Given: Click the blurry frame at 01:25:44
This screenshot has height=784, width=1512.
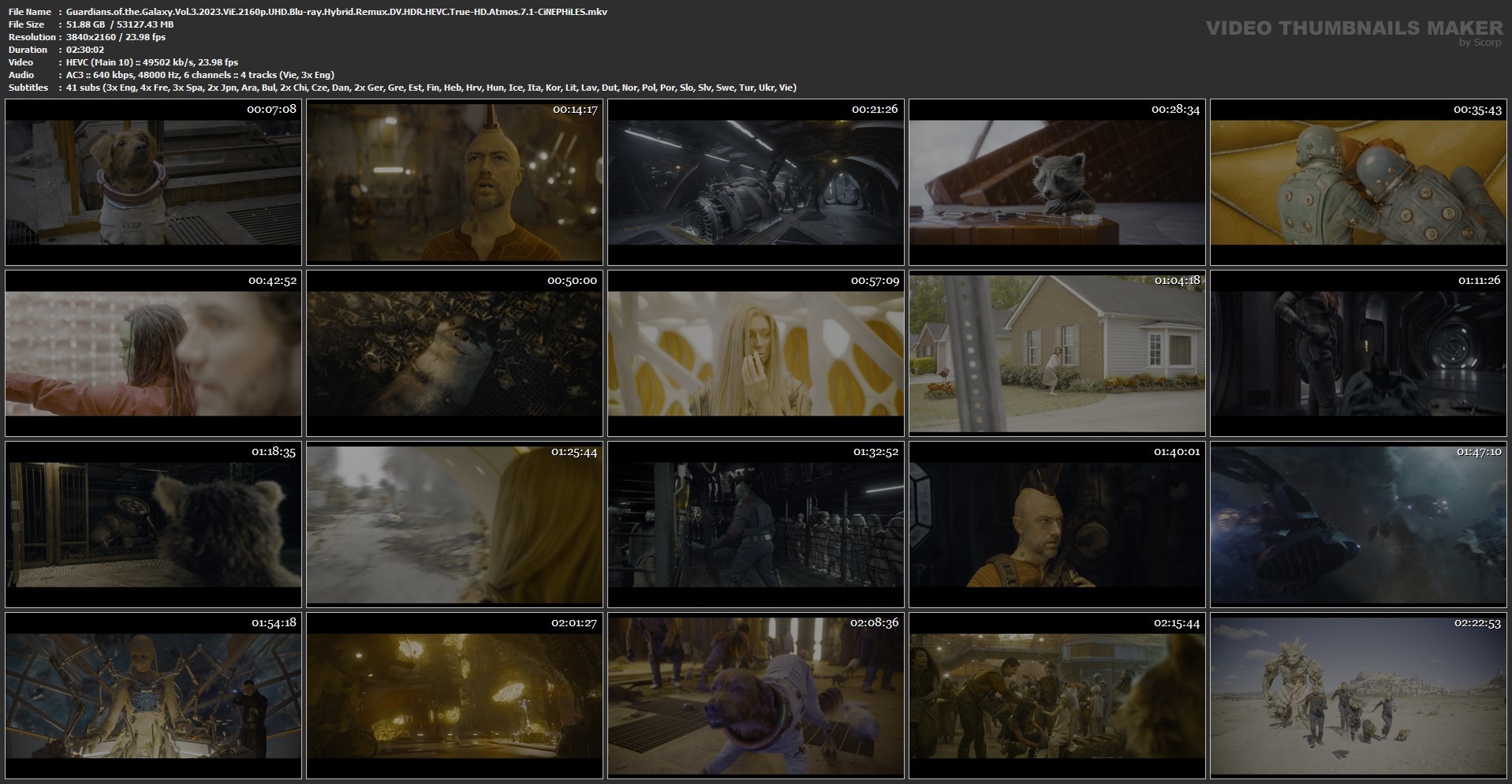Looking at the screenshot, I should pos(454,525).
